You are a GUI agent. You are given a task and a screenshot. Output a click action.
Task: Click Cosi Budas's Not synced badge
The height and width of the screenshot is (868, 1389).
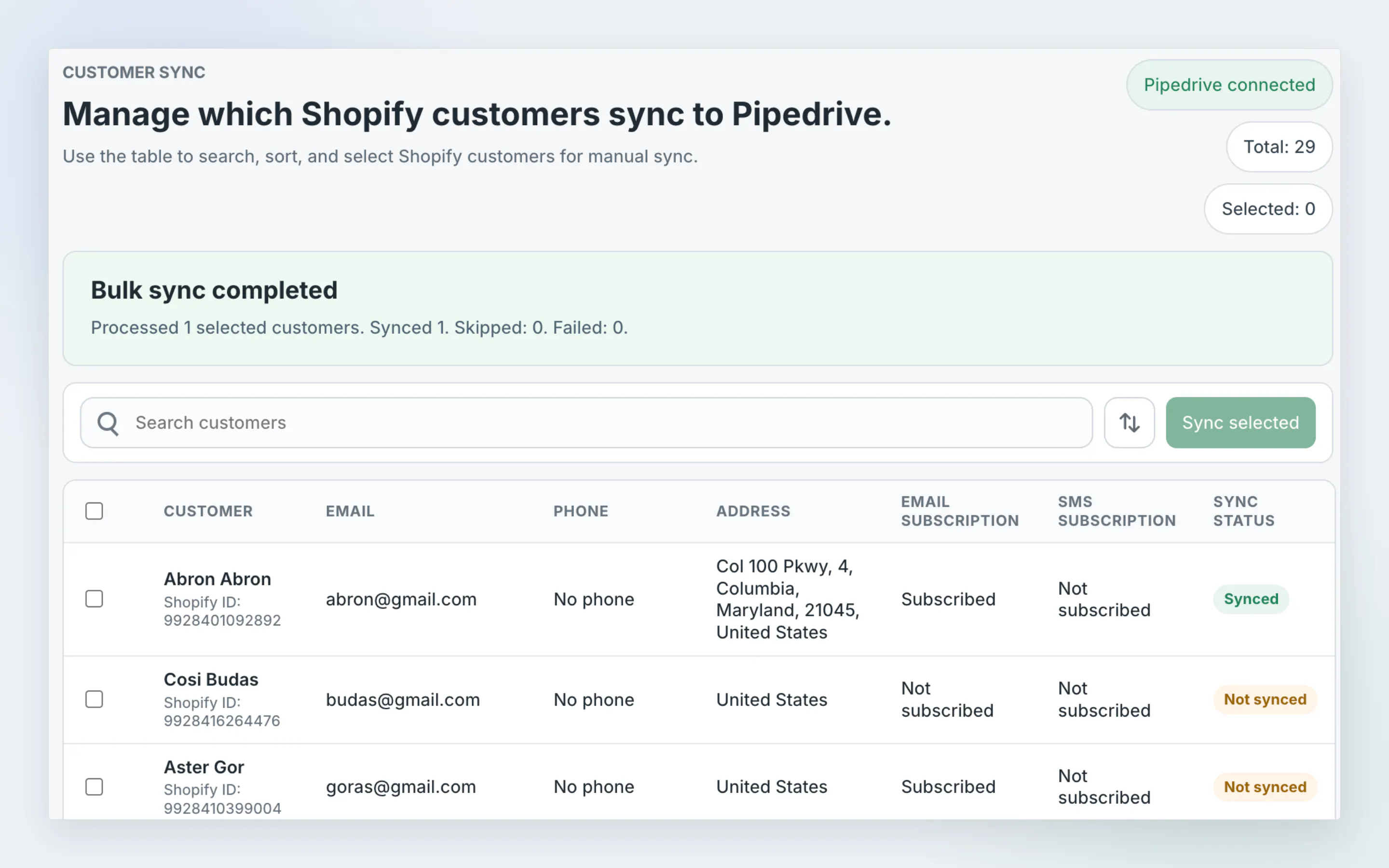tap(1265, 700)
